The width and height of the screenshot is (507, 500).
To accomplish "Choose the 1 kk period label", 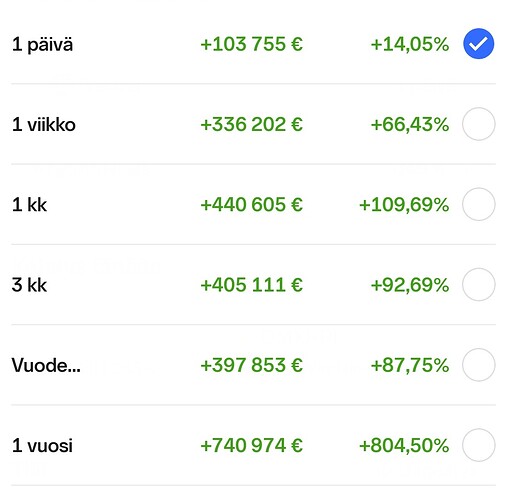I will coord(29,205).
